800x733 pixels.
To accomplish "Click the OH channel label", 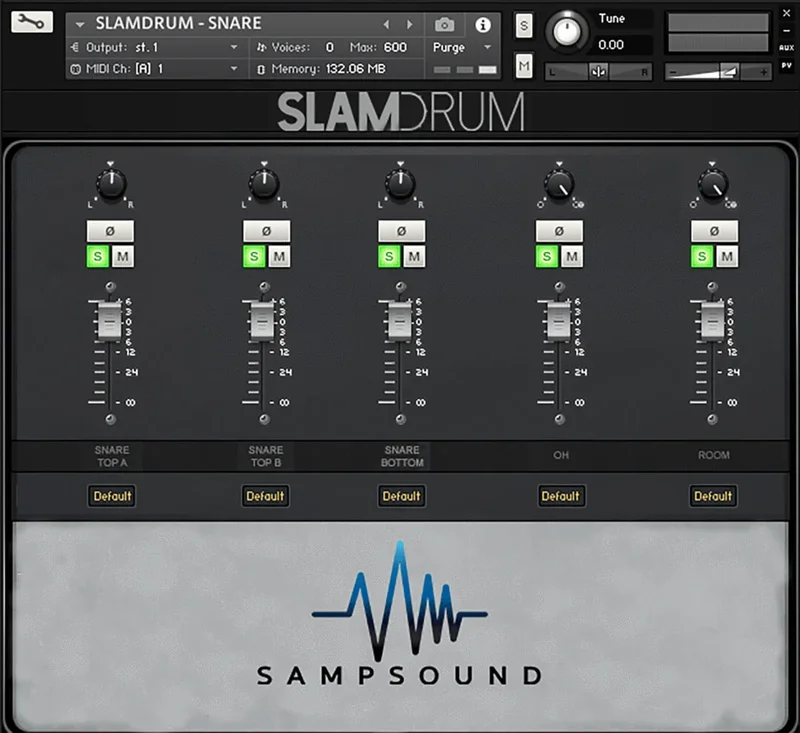I will [x=561, y=455].
